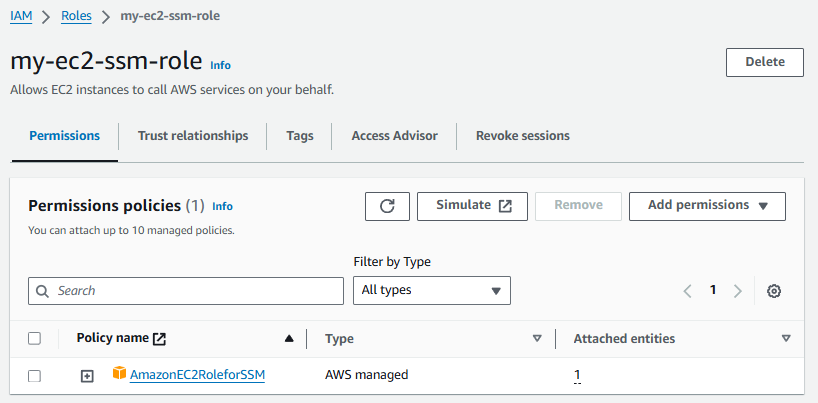Go to next page of policies

[x=738, y=291]
